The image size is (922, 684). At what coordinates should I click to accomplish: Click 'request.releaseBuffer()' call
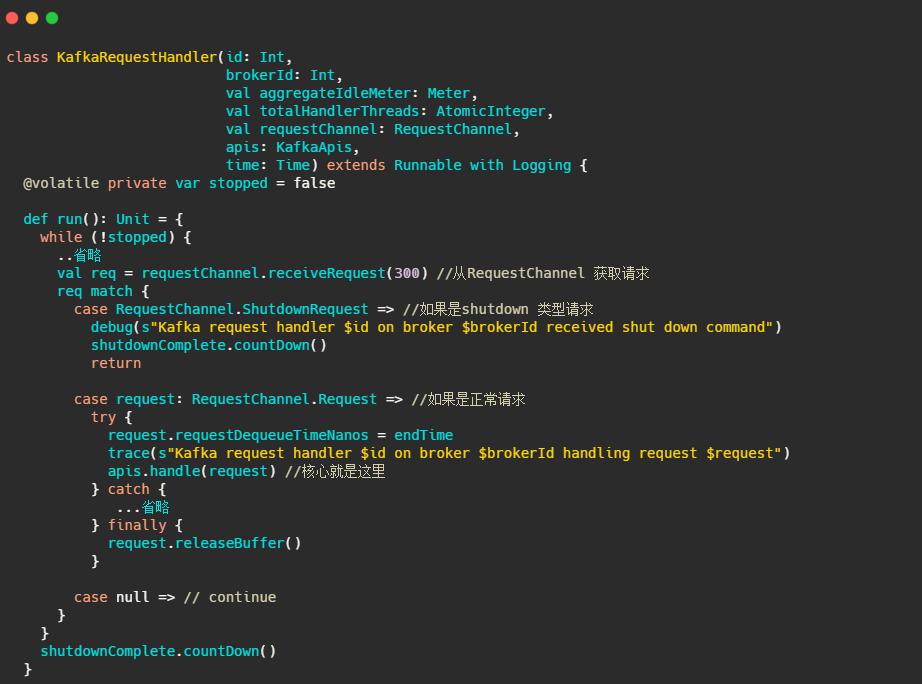pyautogui.click(x=204, y=543)
